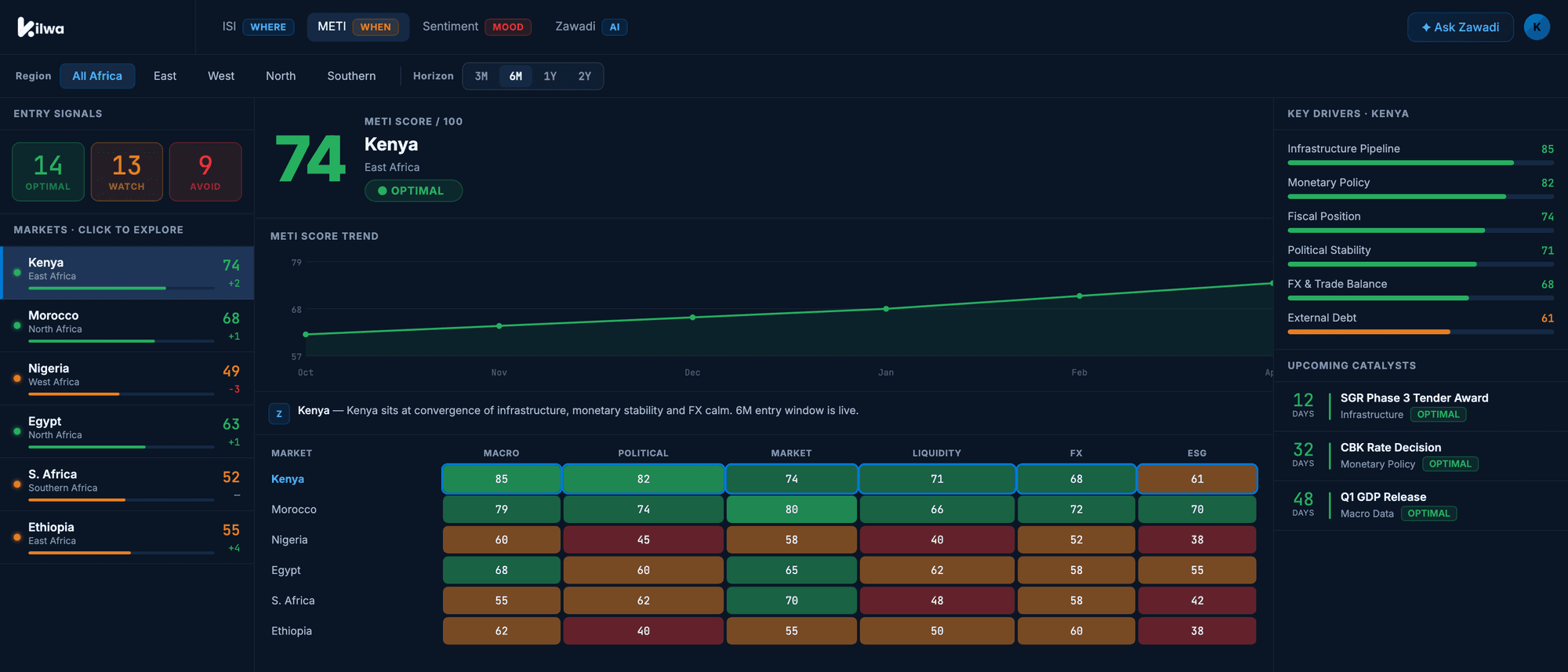
Task: Click the 9 Avoid signals card
Action: pyautogui.click(x=205, y=172)
